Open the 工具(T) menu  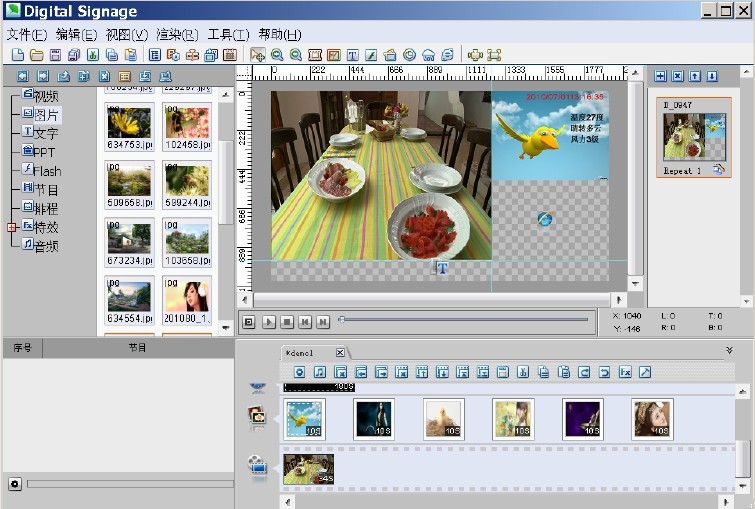coord(228,34)
